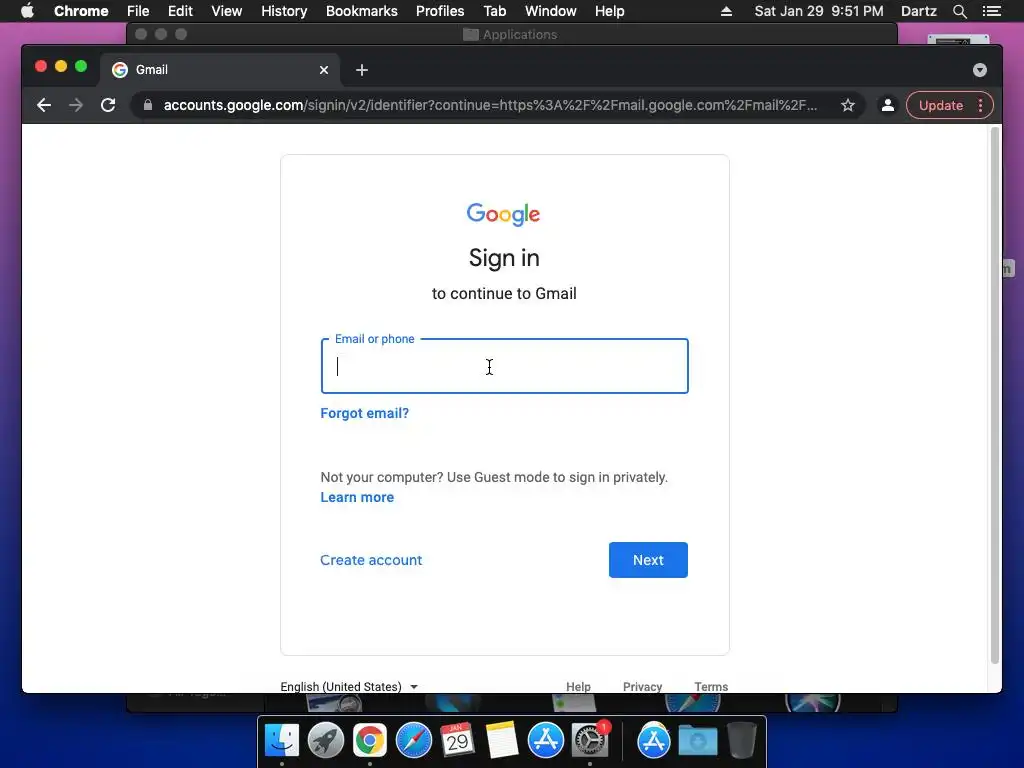Open Finder from the Dock
1024x768 pixels.
281,741
